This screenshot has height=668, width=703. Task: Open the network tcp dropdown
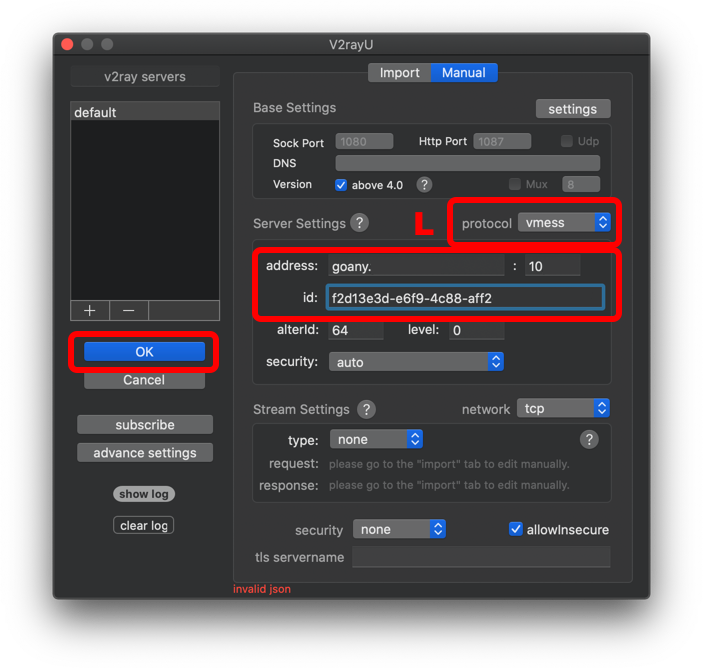pyautogui.click(x=563, y=408)
